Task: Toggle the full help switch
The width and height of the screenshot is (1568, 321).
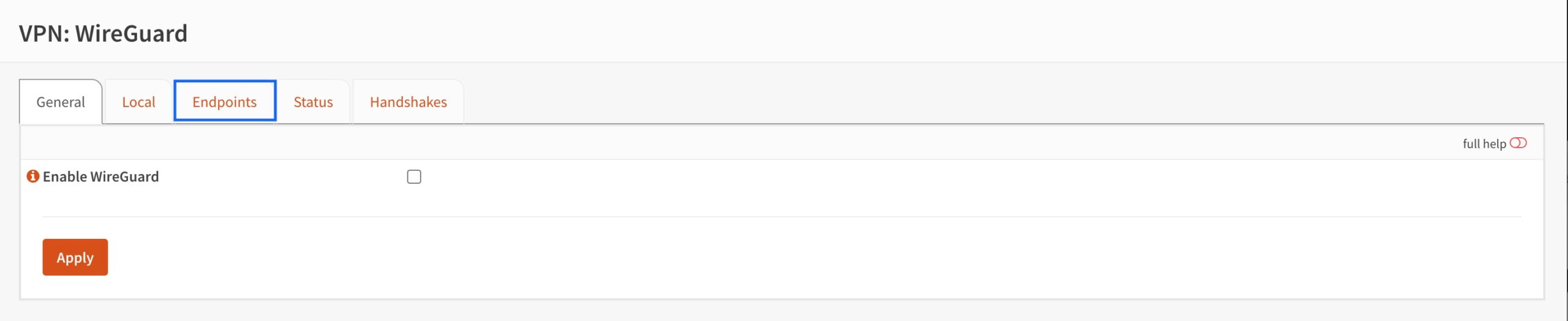Action: 1518,143
